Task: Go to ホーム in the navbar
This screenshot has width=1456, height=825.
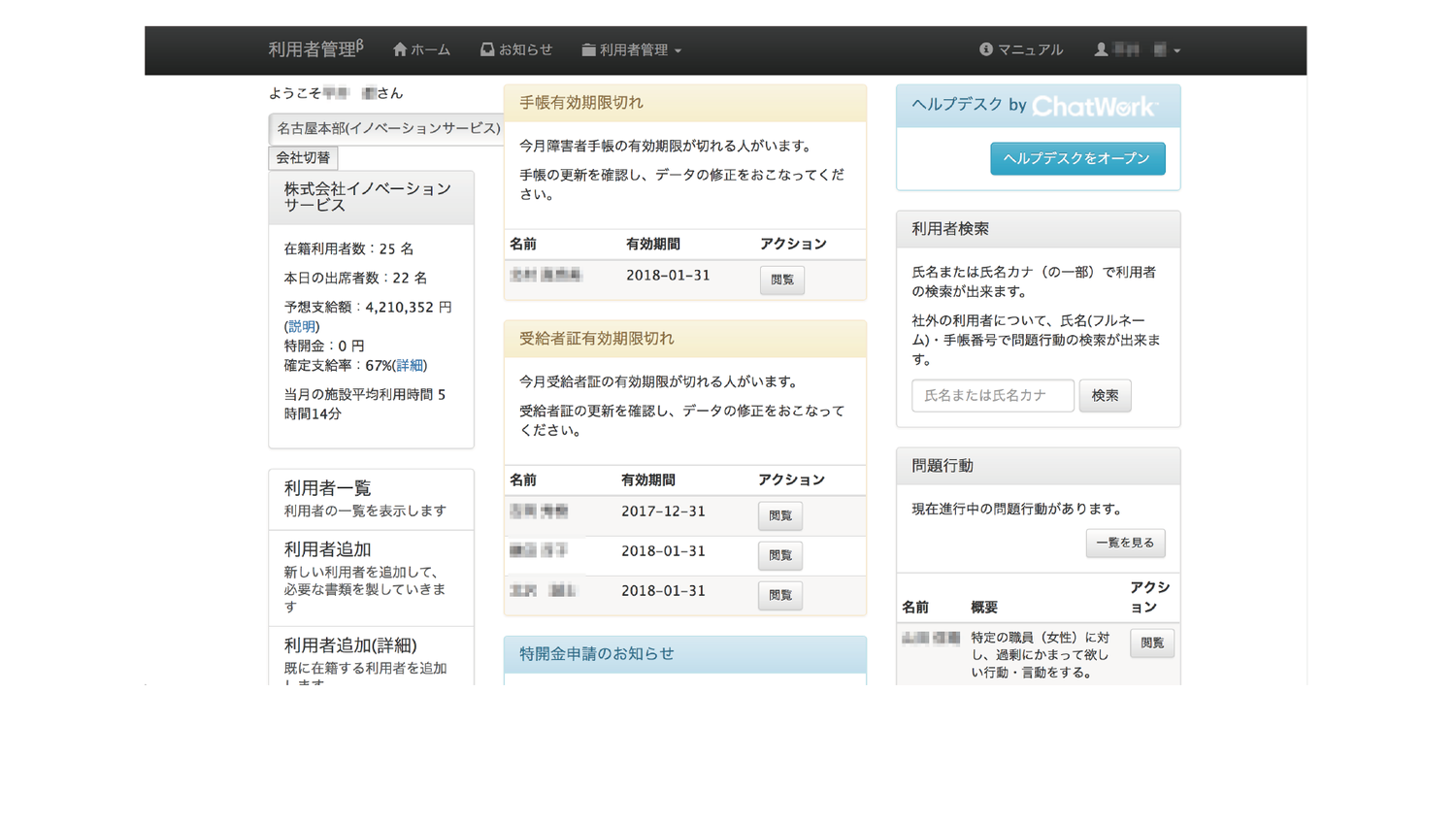Action: click(x=422, y=49)
